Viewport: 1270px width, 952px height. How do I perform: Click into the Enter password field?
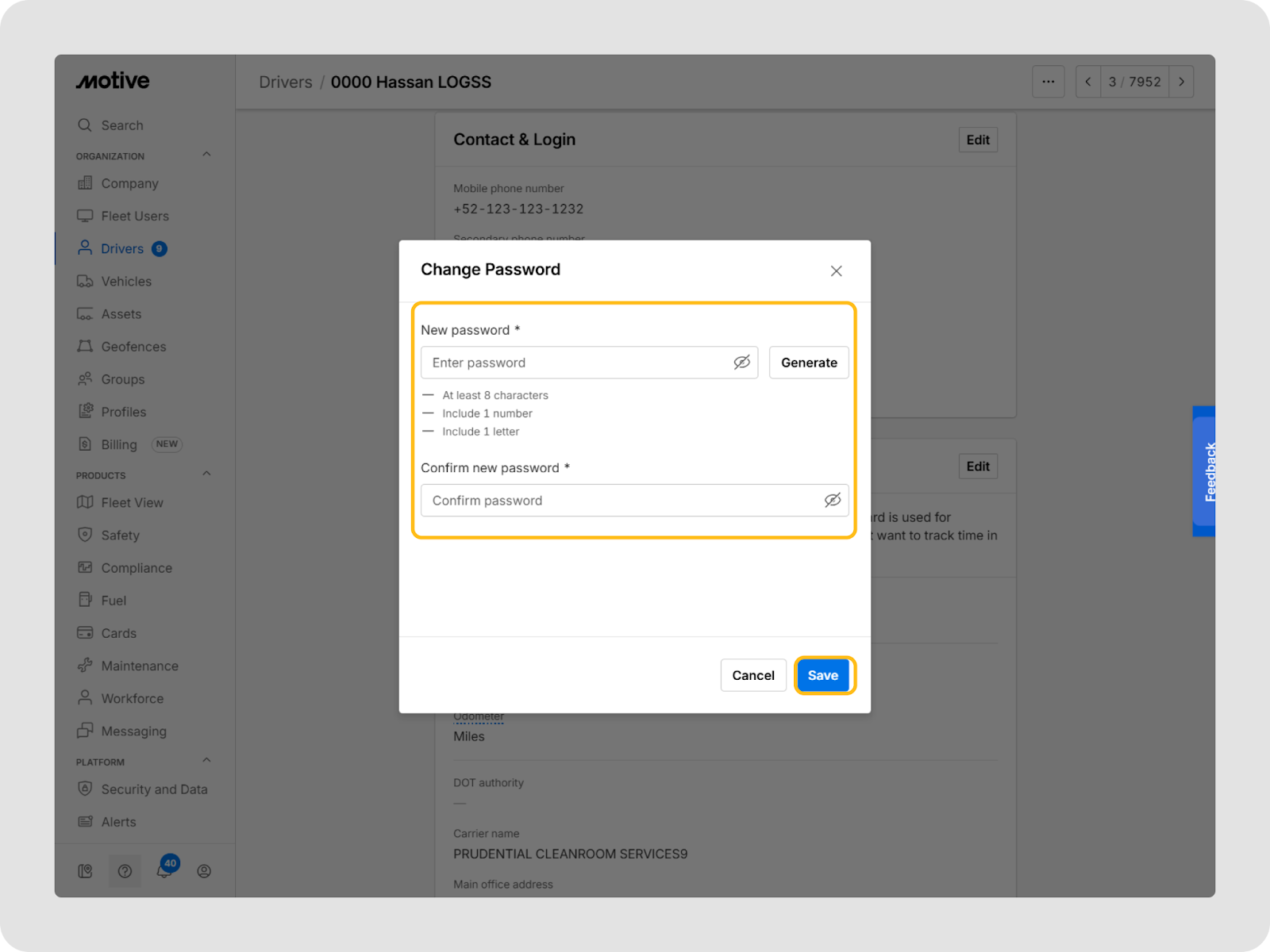tap(575, 363)
